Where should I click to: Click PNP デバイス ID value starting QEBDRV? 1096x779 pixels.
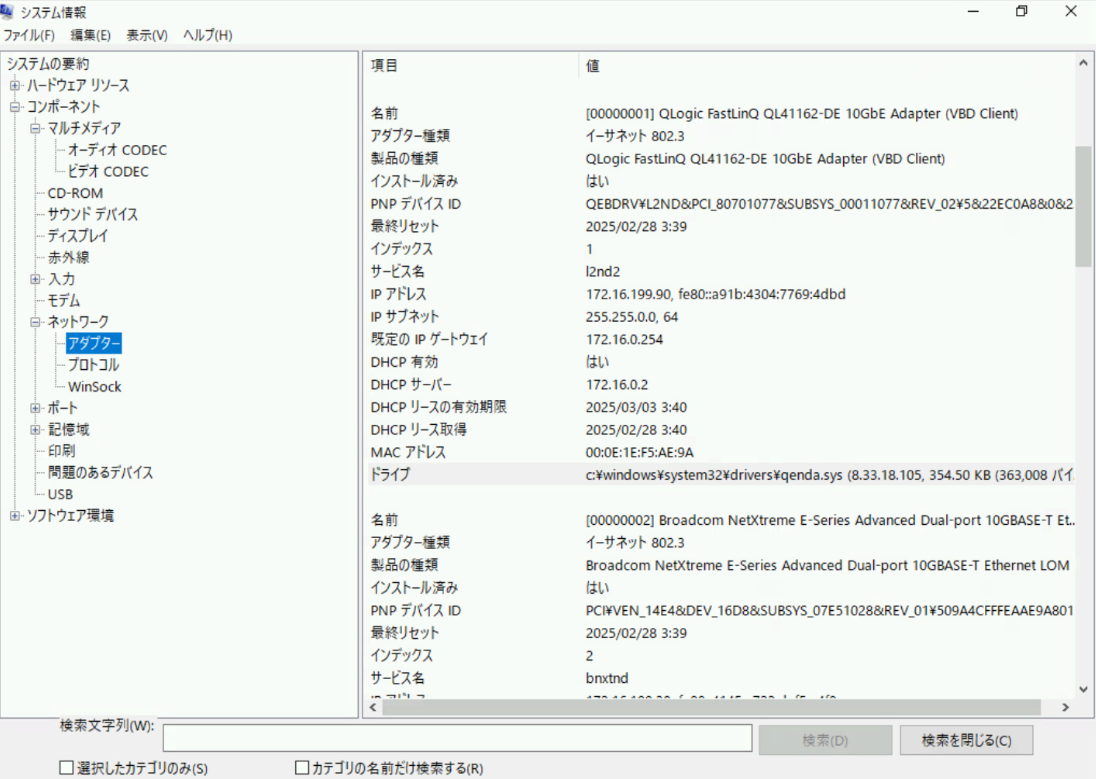pyautogui.click(x=829, y=204)
